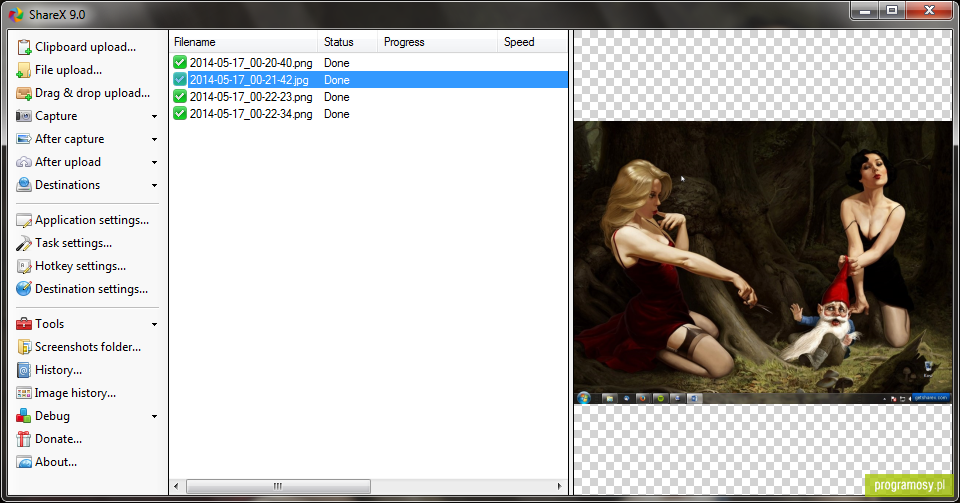The width and height of the screenshot is (960, 503).
Task: Click the Debug blocks icon
Action: tap(24, 416)
